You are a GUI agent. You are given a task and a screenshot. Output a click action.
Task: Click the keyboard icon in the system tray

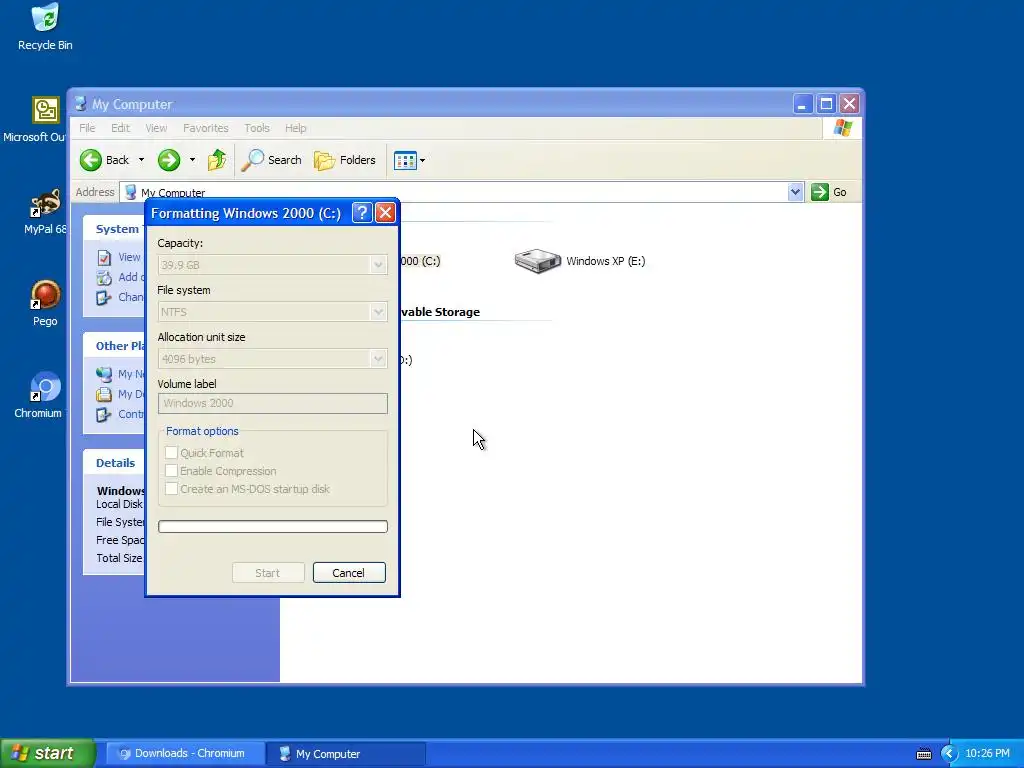[923, 754]
